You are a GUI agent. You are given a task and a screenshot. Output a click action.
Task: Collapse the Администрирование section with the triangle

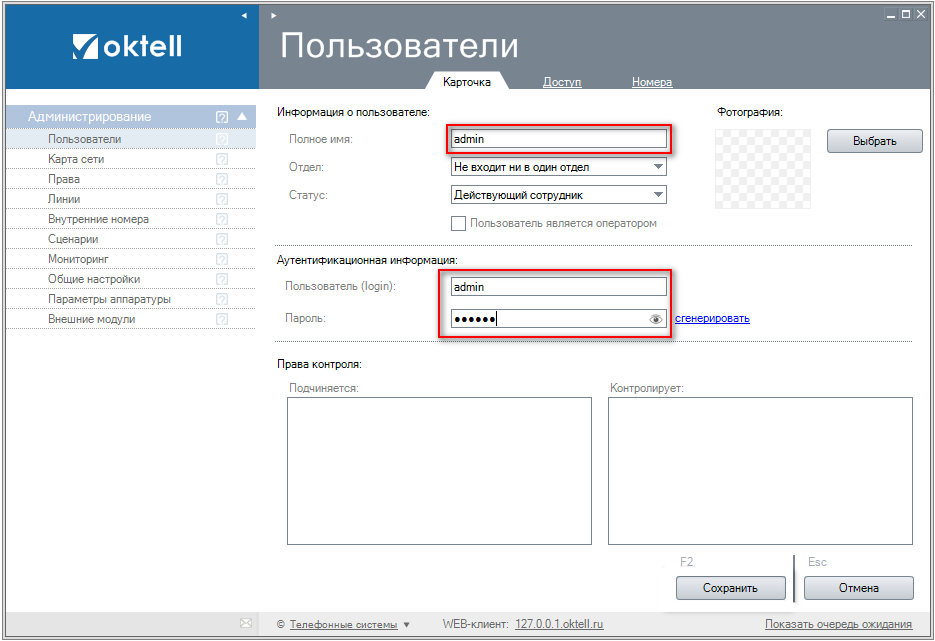point(242,117)
